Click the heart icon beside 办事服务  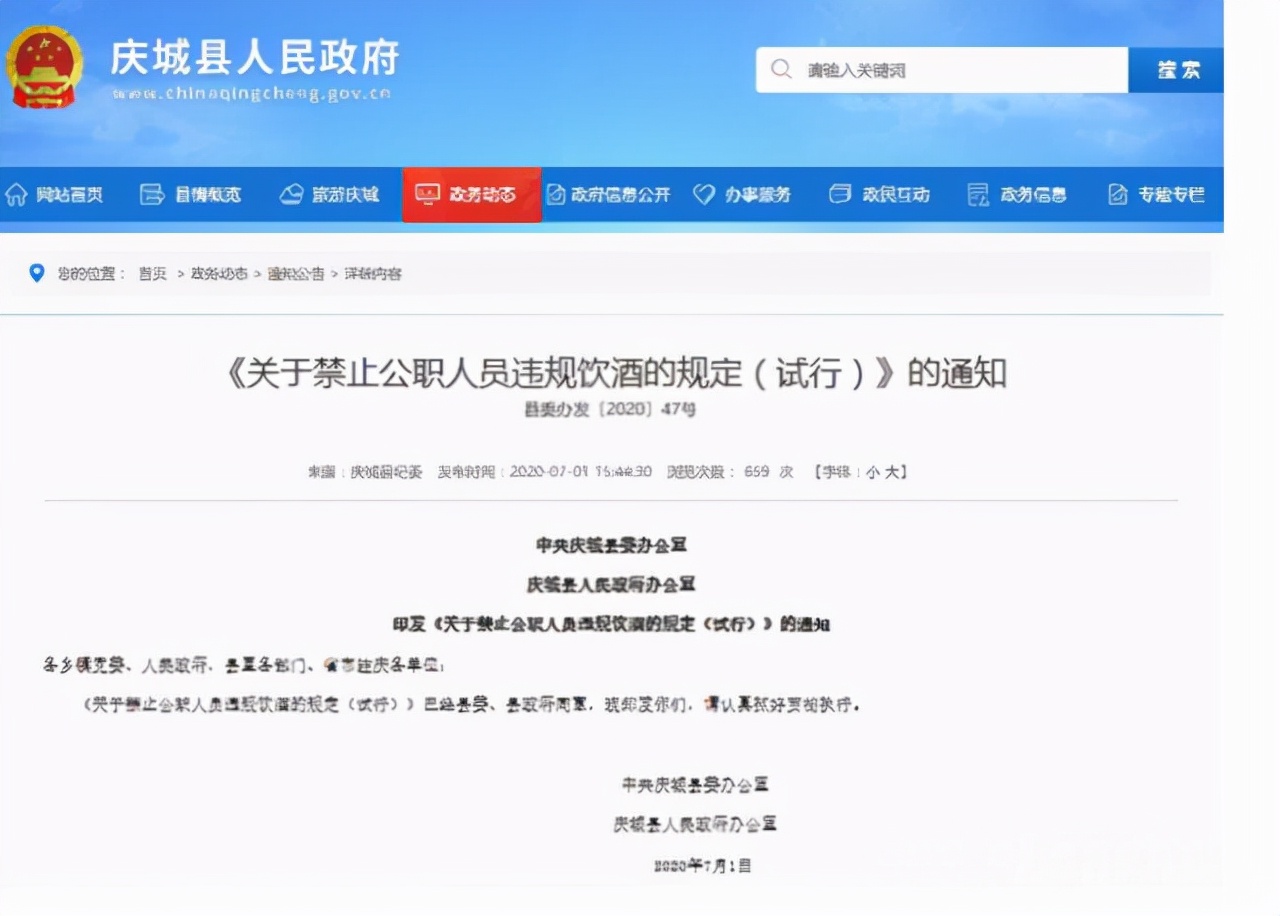703,195
